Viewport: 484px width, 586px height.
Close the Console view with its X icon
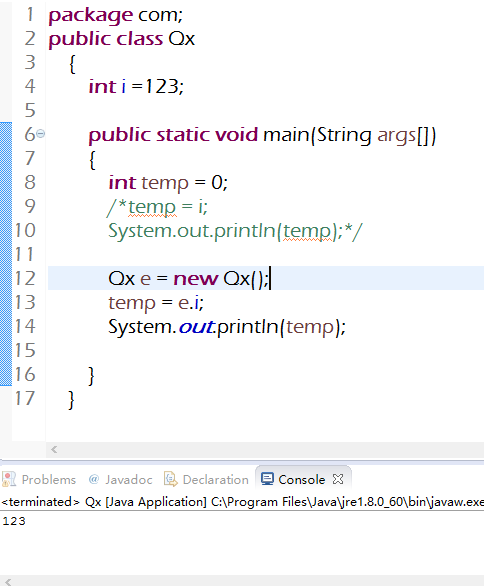338,479
